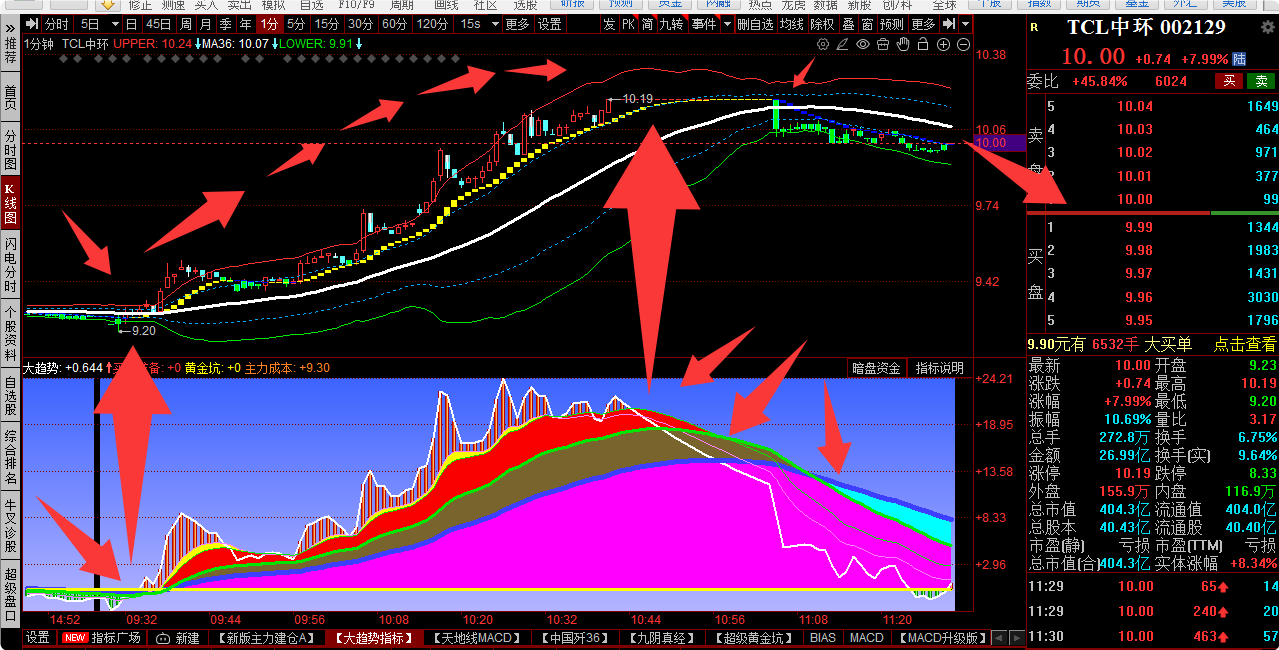Select 【新版主力建仓A】 indicator tab
The image size is (1279, 650).
(x=267, y=638)
